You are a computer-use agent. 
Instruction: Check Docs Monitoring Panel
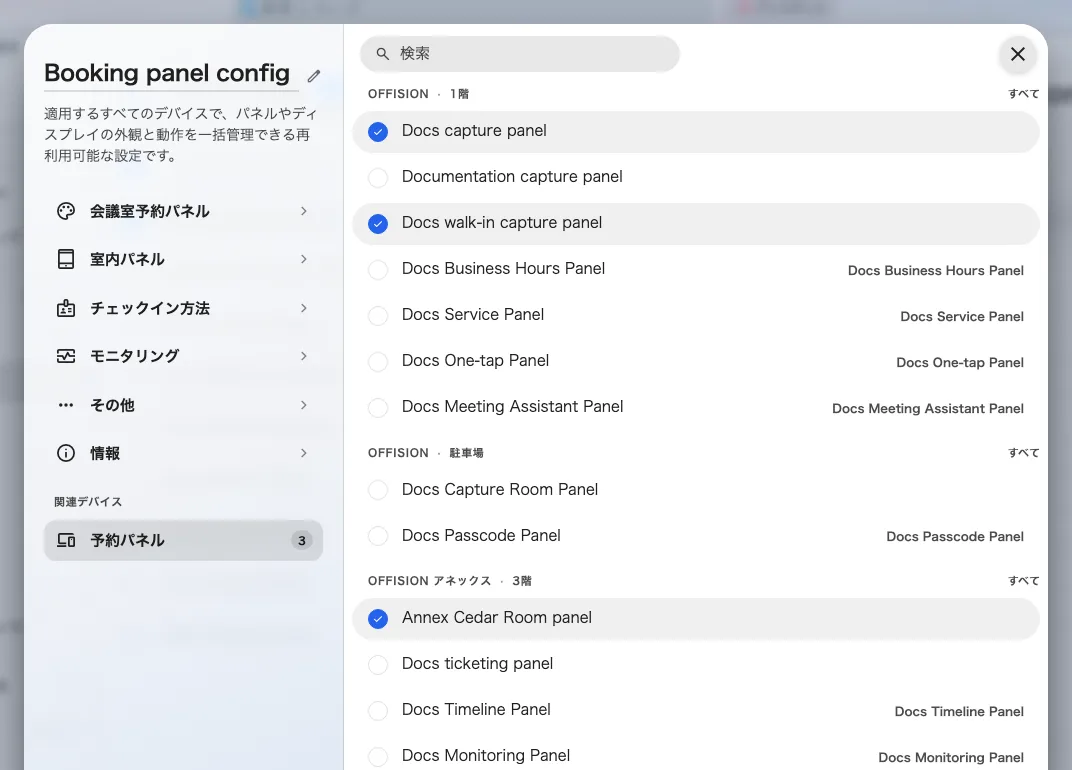tap(378, 756)
